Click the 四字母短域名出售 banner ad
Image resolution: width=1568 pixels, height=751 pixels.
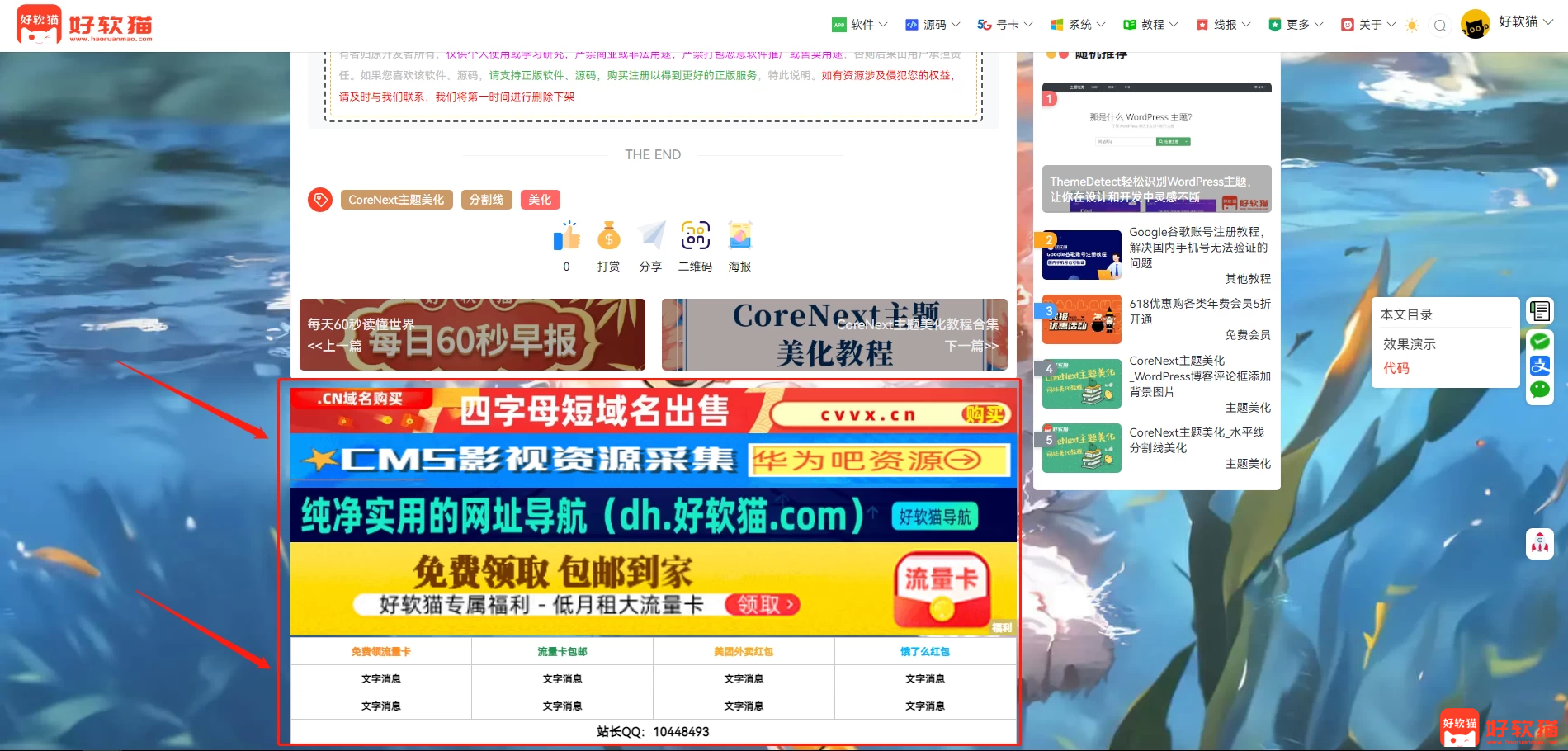[x=653, y=410]
